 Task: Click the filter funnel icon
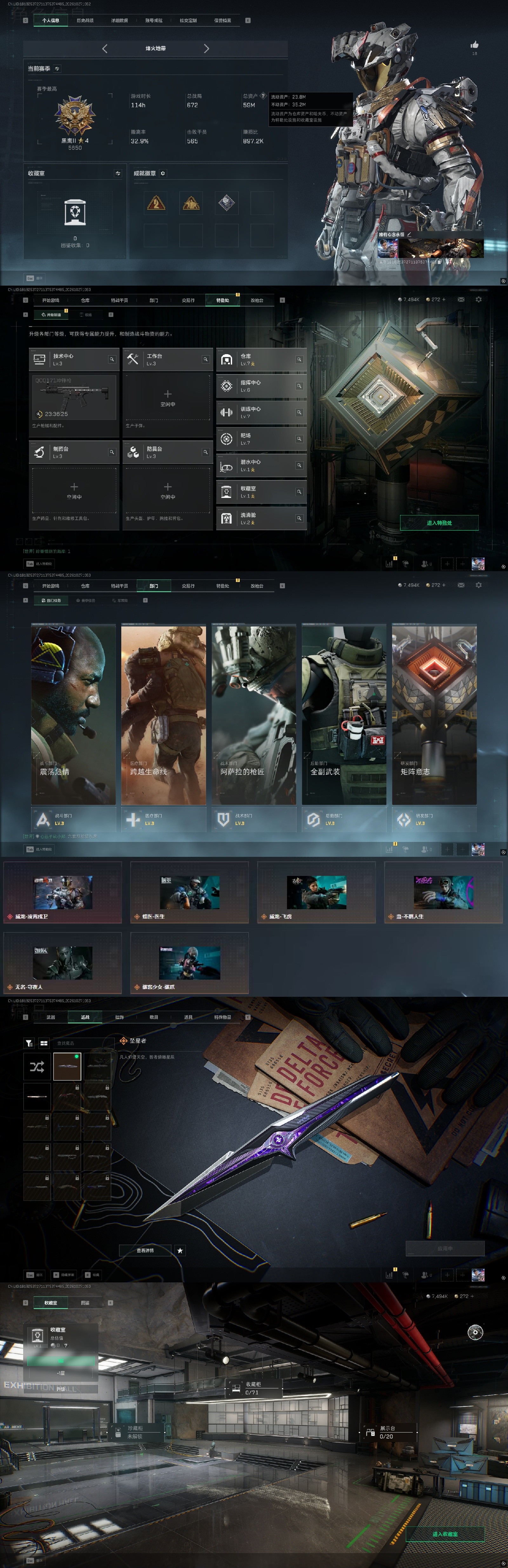[x=29, y=1043]
